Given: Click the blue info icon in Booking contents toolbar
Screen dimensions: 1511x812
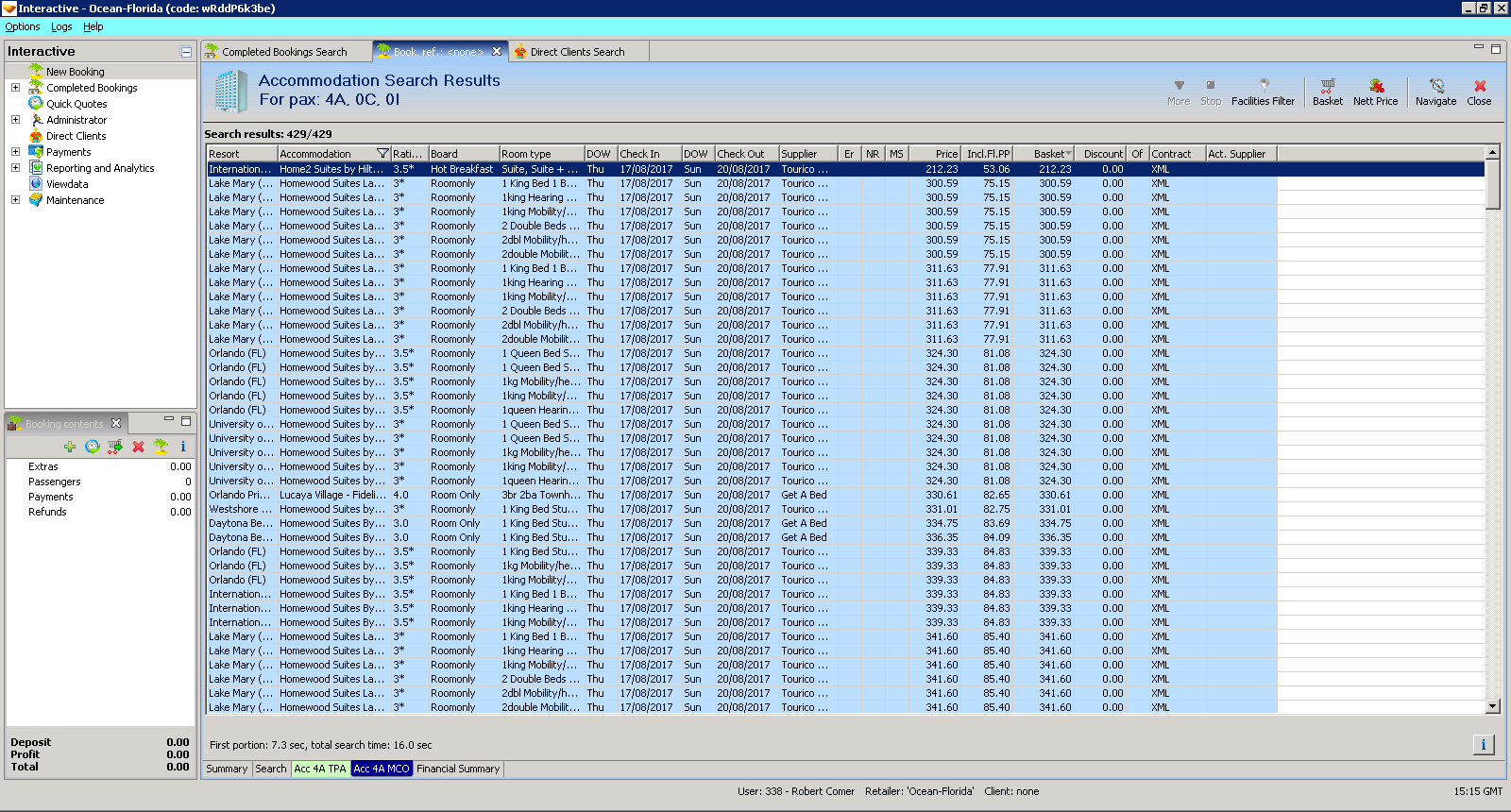Looking at the screenshot, I should (183, 447).
